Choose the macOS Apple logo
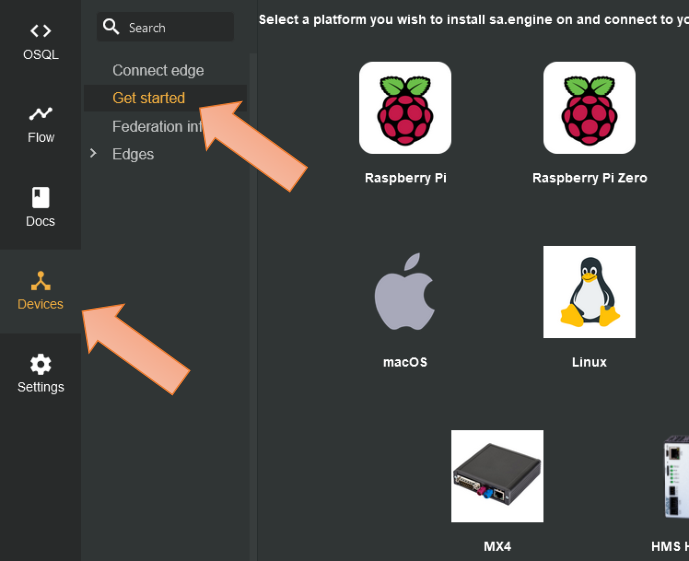The height and width of the screenshot is (561, 689). click(x=405, y=292)
